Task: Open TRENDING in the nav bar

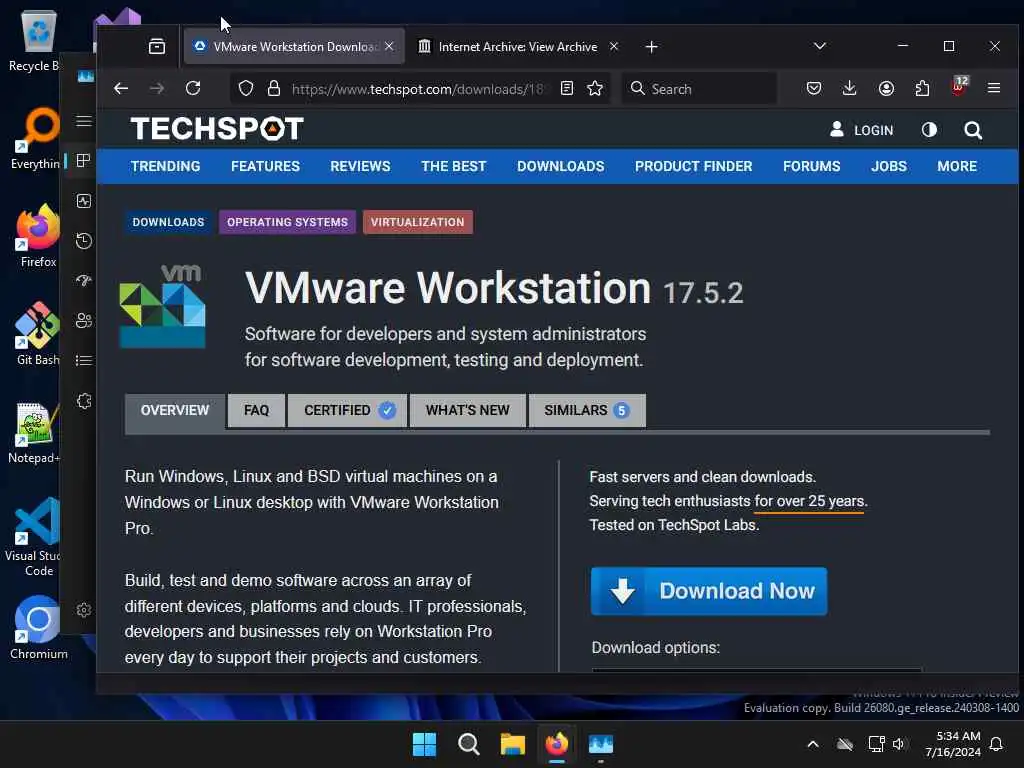Action: tap(165, 167)
